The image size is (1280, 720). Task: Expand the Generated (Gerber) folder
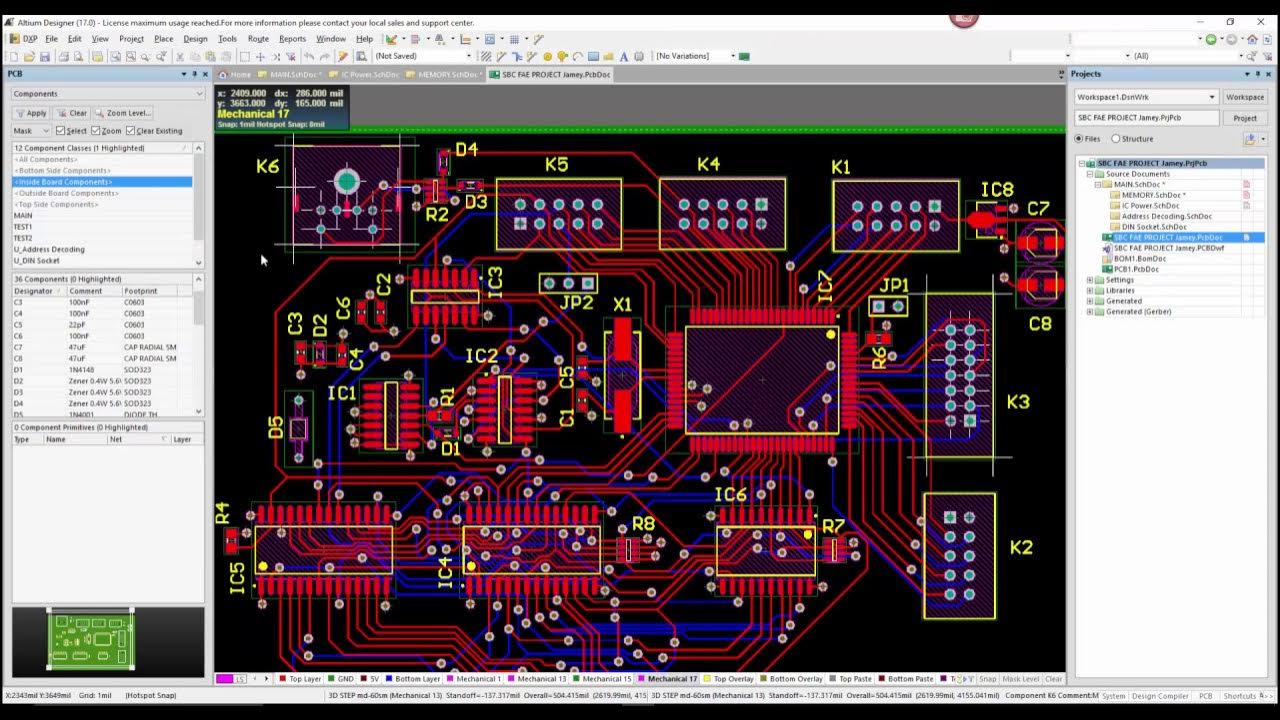click(1090, 311)
